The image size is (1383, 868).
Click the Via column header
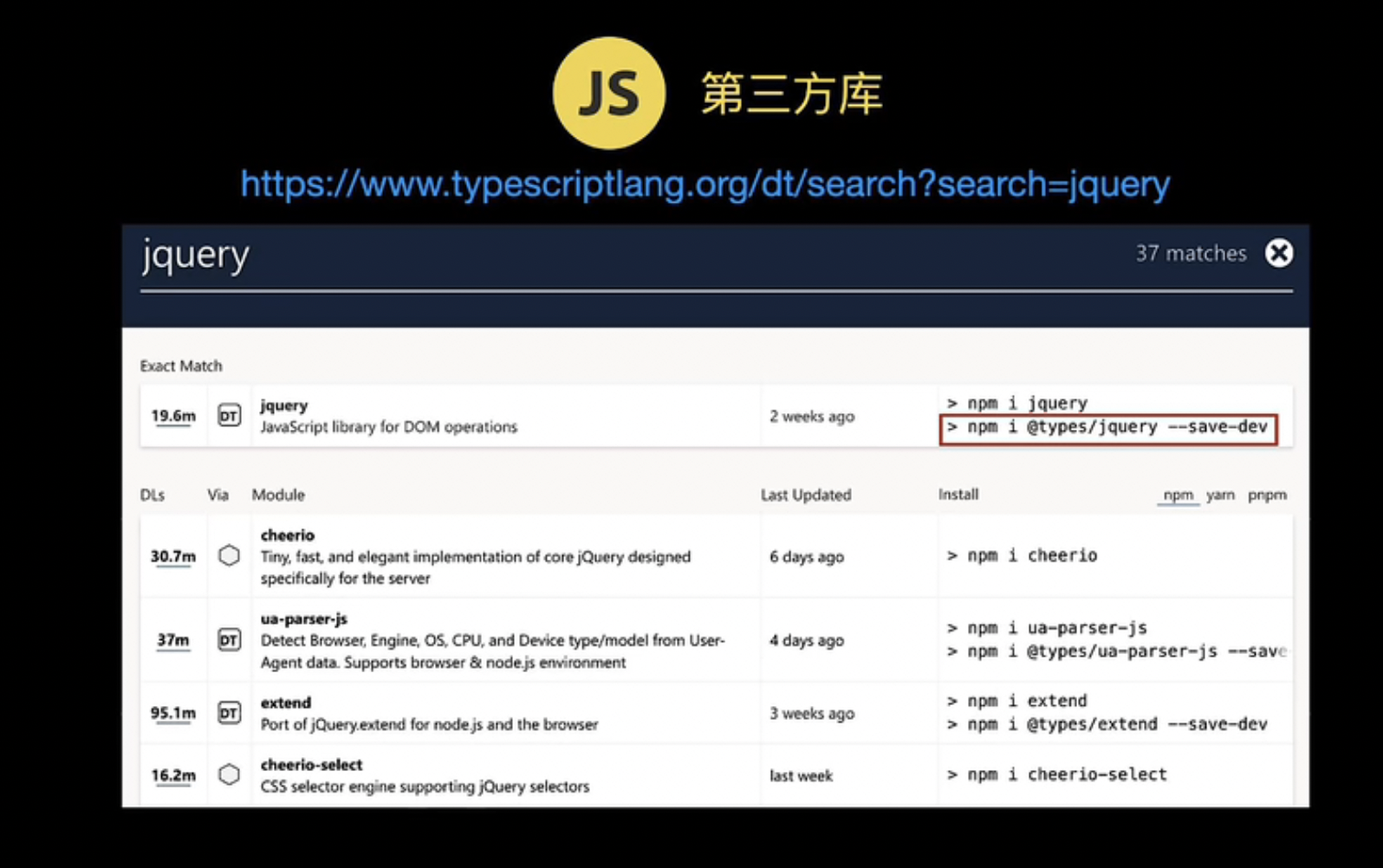[x=218, y=495]
